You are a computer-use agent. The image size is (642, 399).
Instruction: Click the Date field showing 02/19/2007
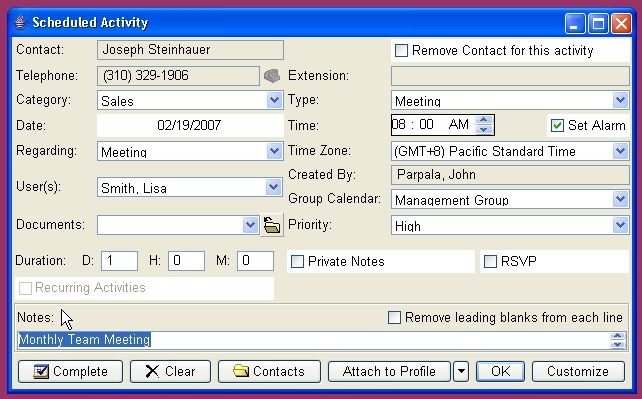(190, 125)
